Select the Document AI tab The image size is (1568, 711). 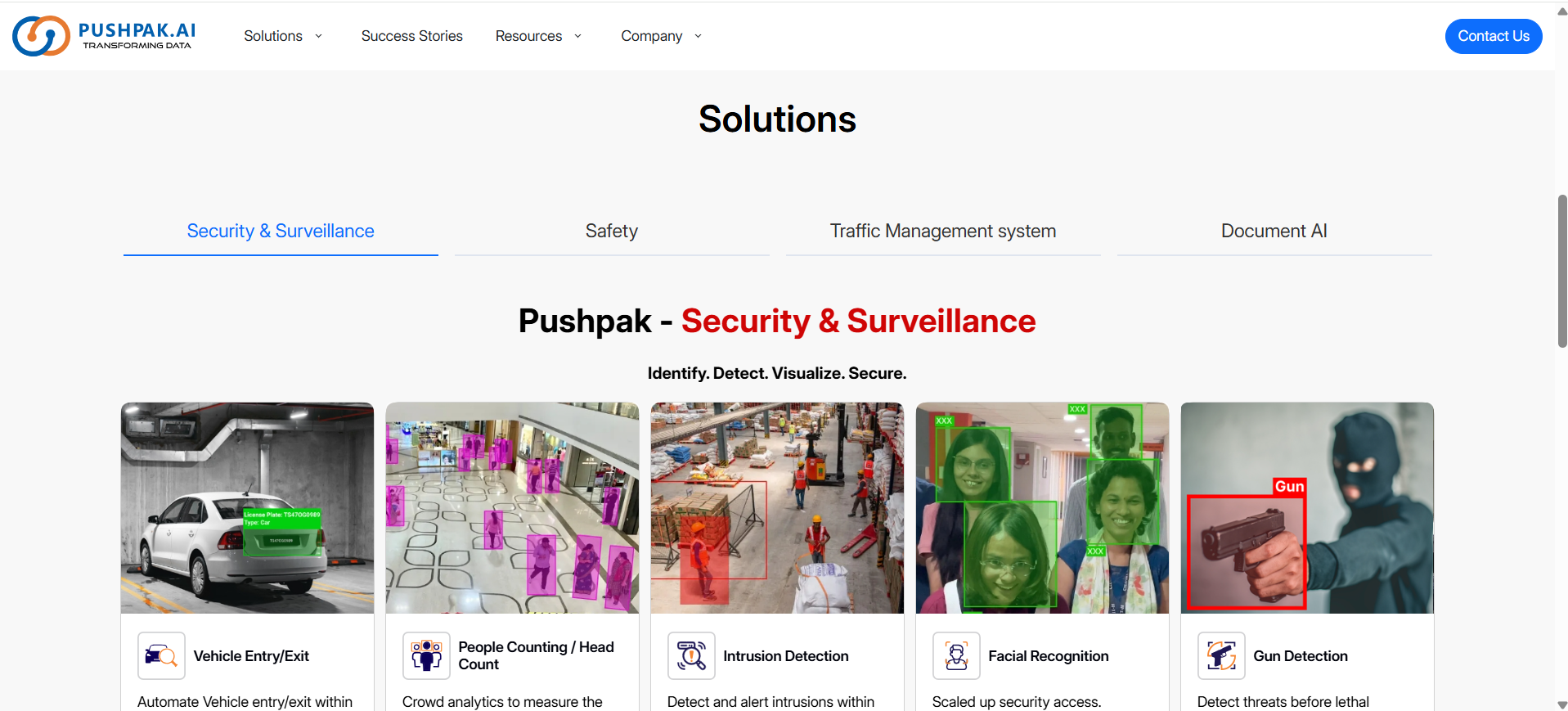click(1274, 232)
